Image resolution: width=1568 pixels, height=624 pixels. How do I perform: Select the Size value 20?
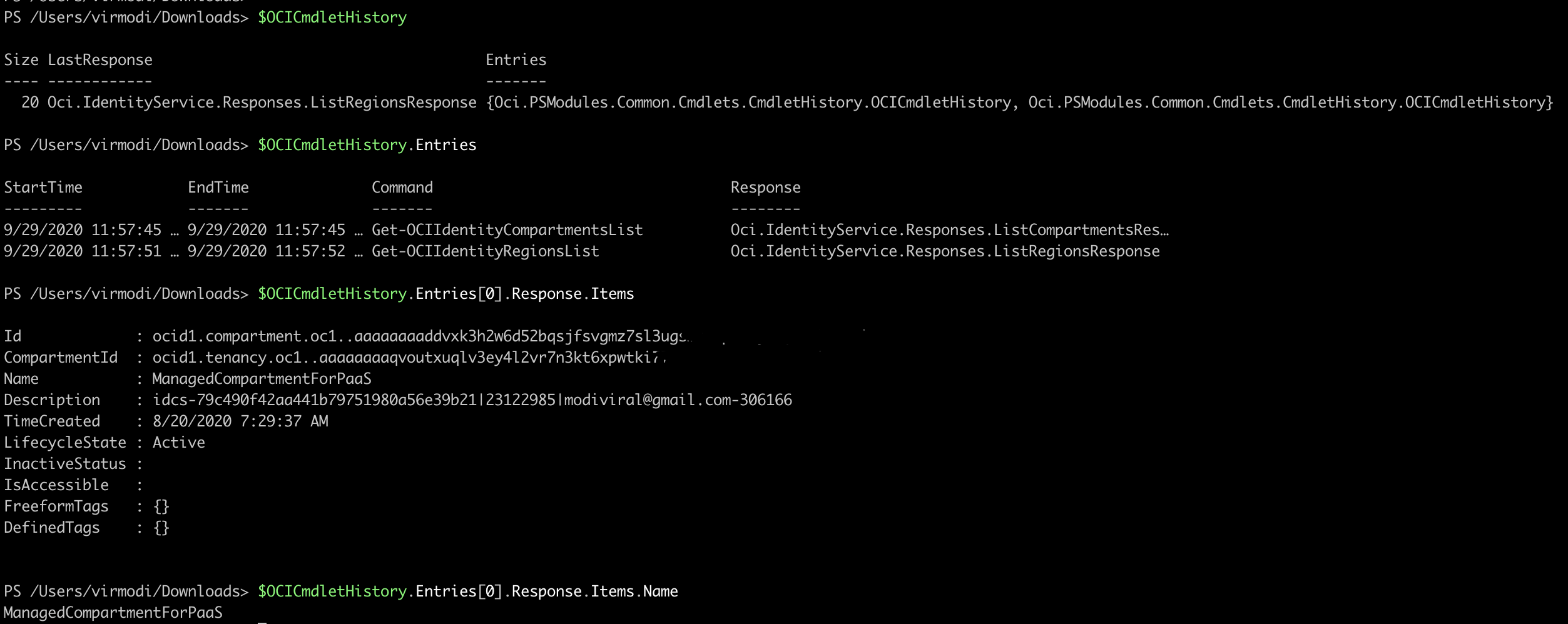click(x=30, y=103)
